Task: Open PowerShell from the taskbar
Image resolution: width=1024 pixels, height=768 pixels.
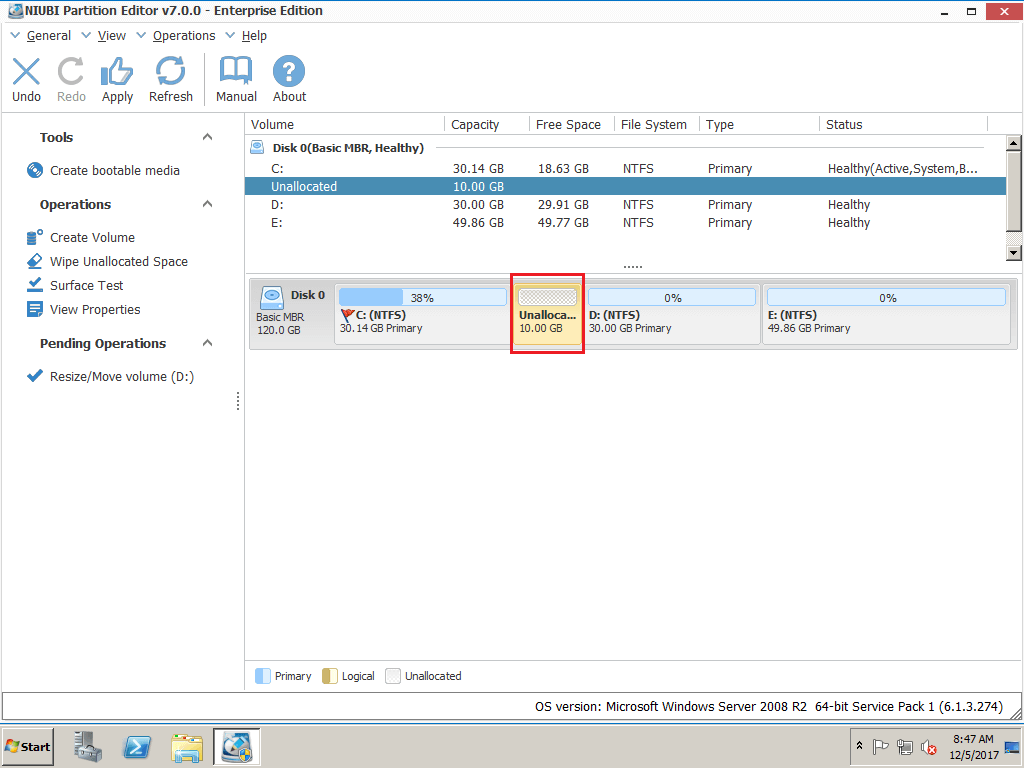Action: click(137, 746)
